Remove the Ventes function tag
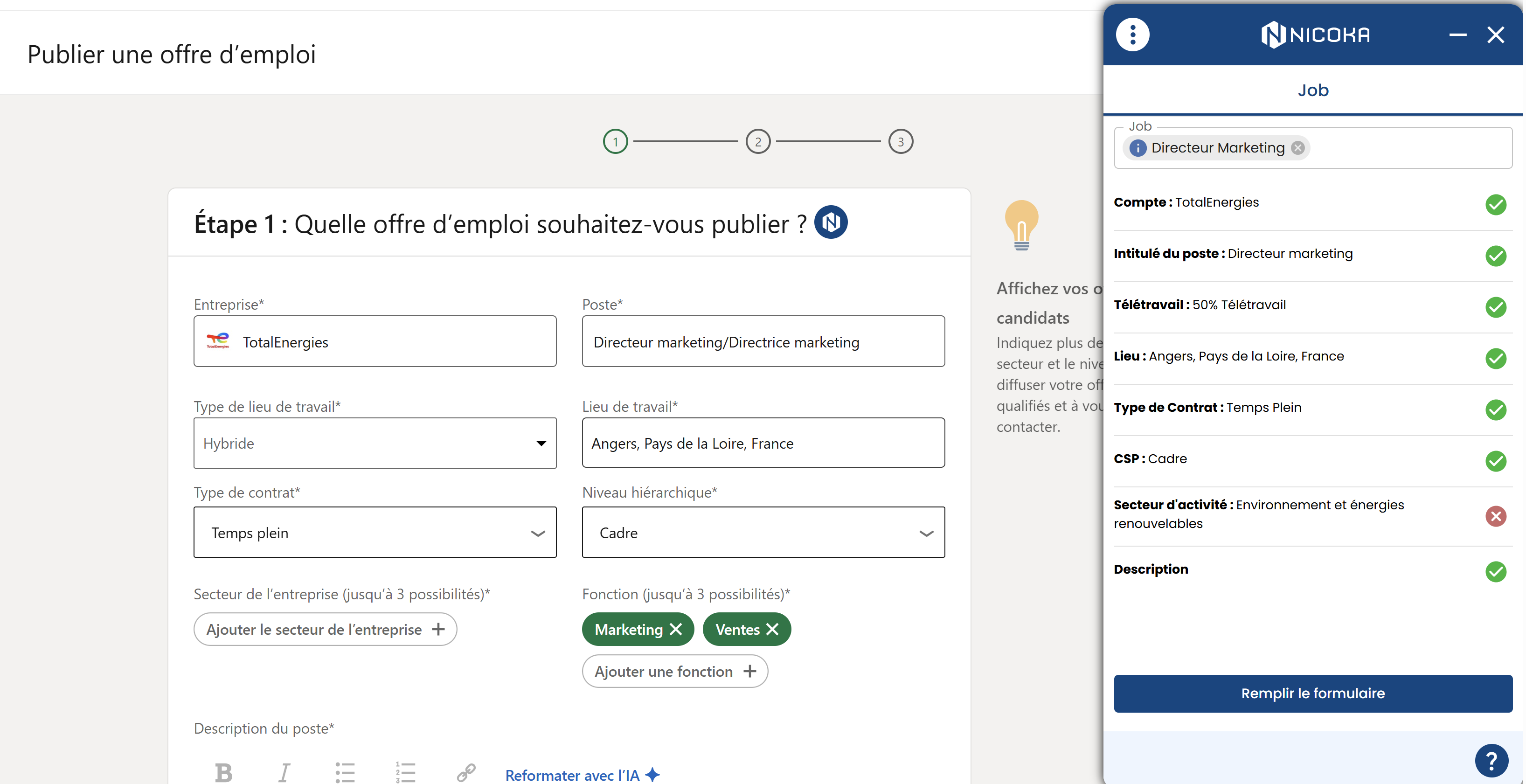The image size is (1526, 784). (772, 629)
